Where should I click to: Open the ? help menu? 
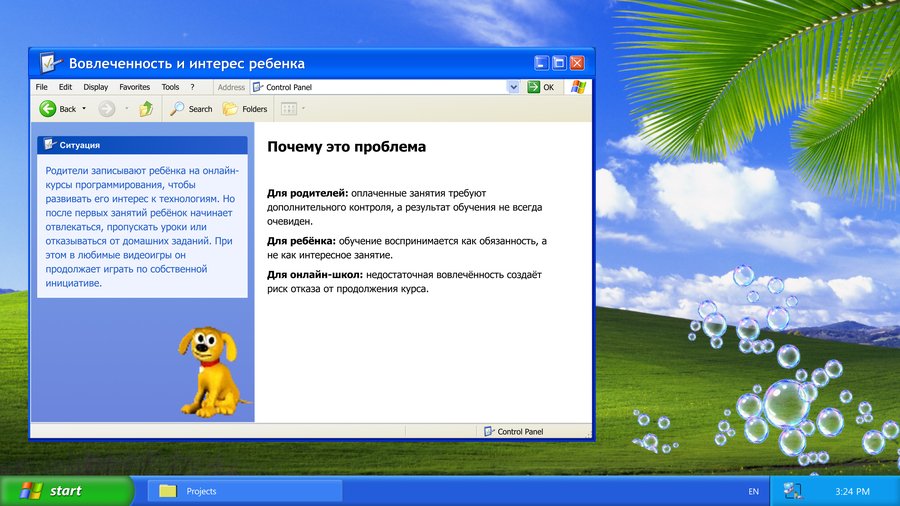coord(192,87)
